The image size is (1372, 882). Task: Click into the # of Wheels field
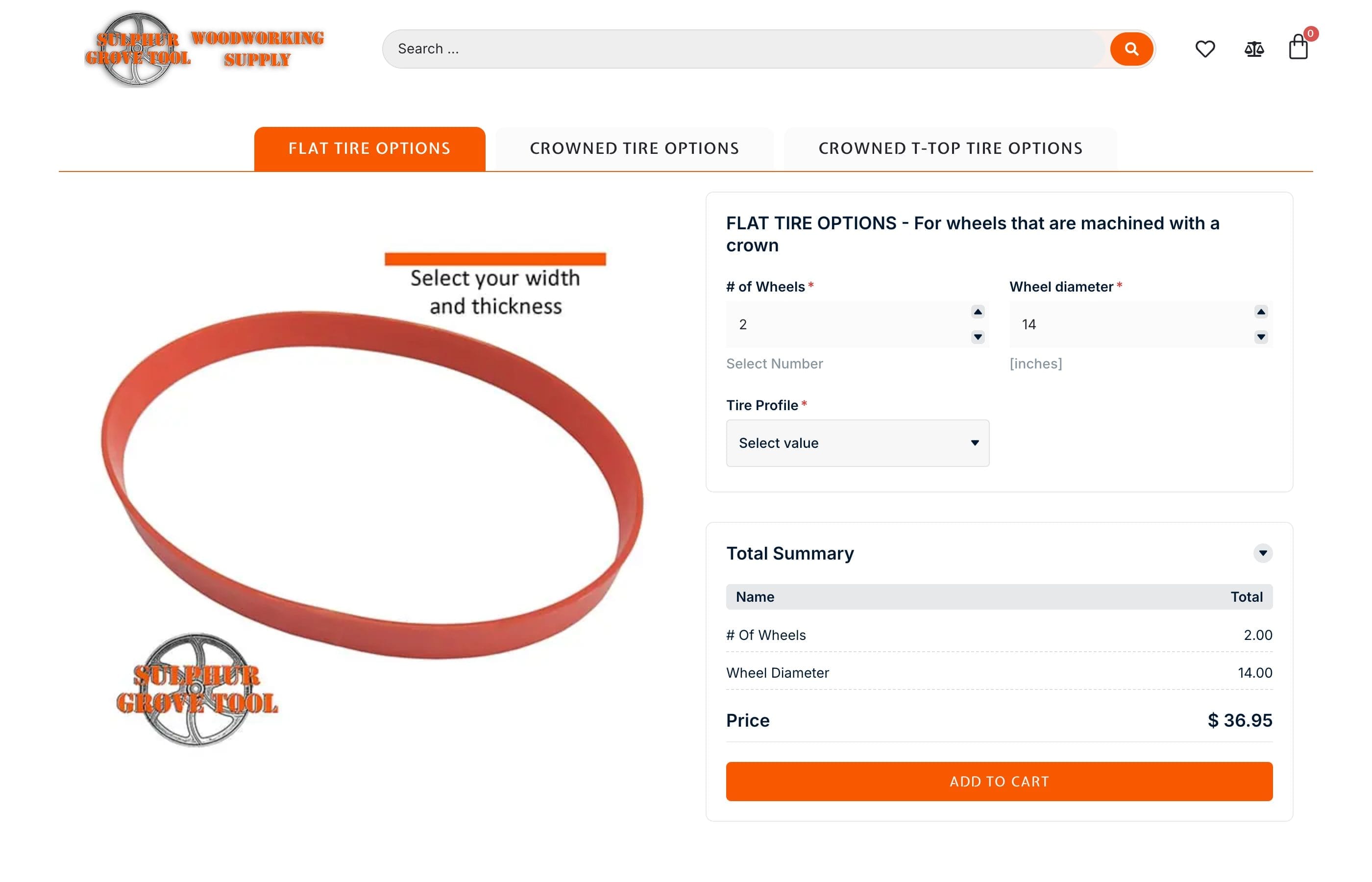point(848,324)
